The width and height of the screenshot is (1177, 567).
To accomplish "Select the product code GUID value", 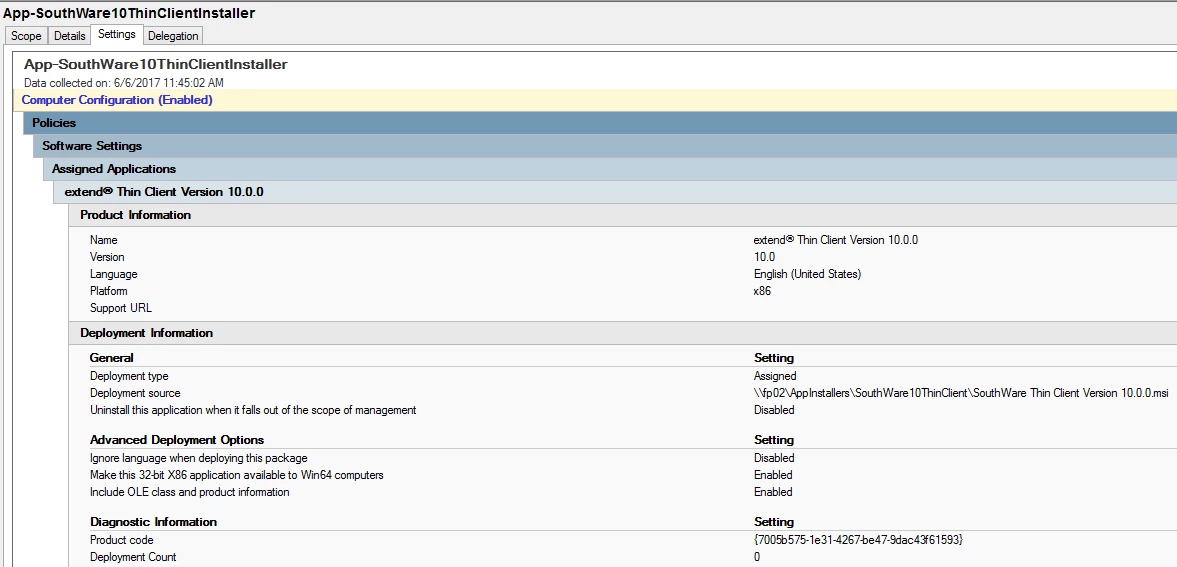I will (x=858, y=540).
